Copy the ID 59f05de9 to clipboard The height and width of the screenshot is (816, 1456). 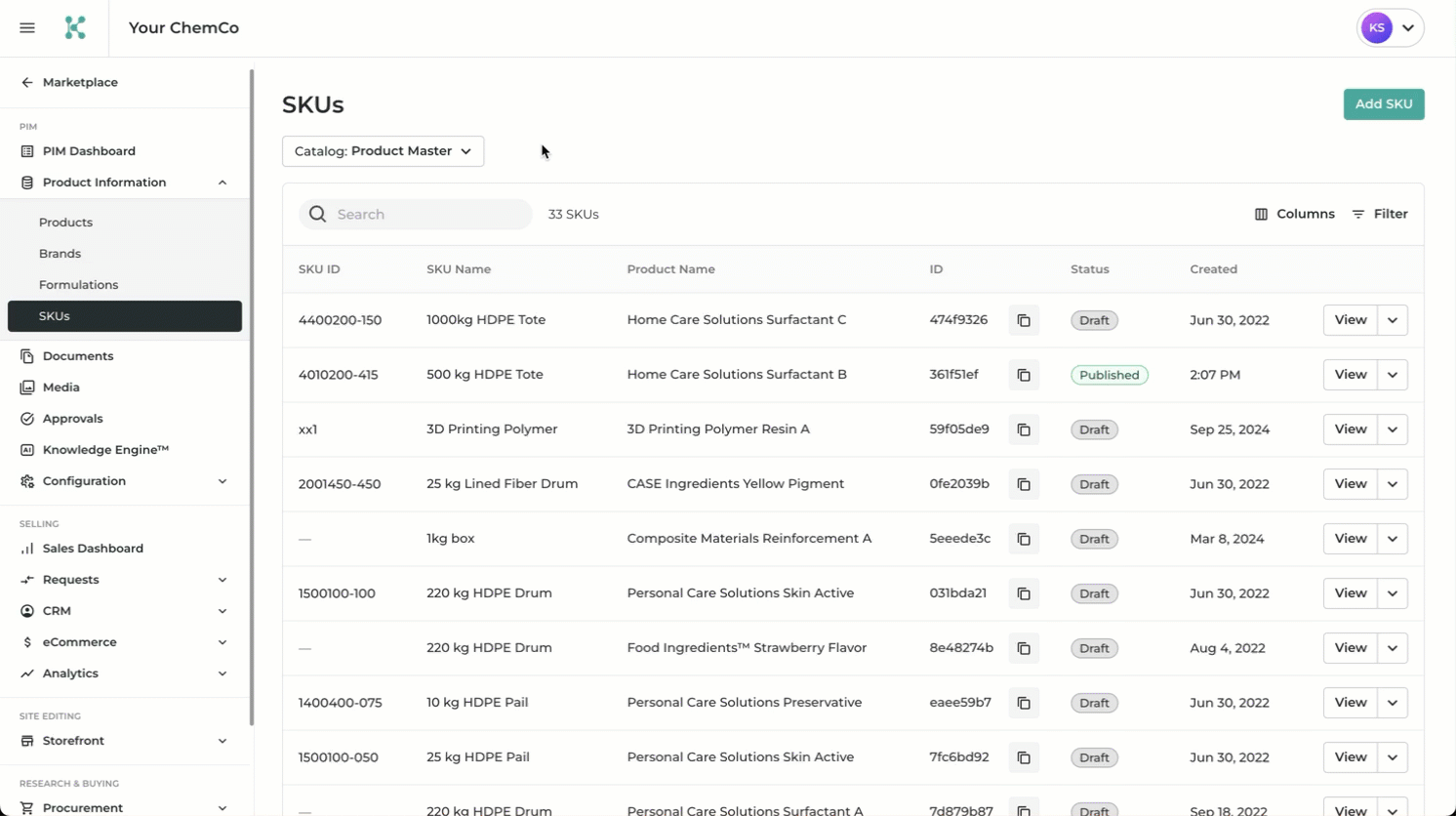point(1024,429)
